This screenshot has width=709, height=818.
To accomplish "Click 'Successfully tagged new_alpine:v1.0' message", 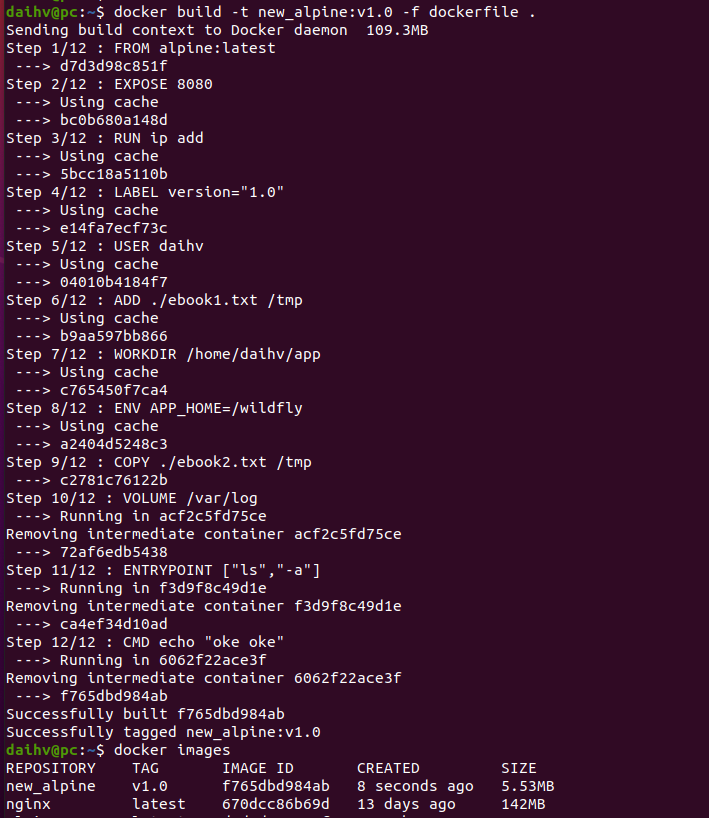I will pyautogui.click(x=163, y=732).
